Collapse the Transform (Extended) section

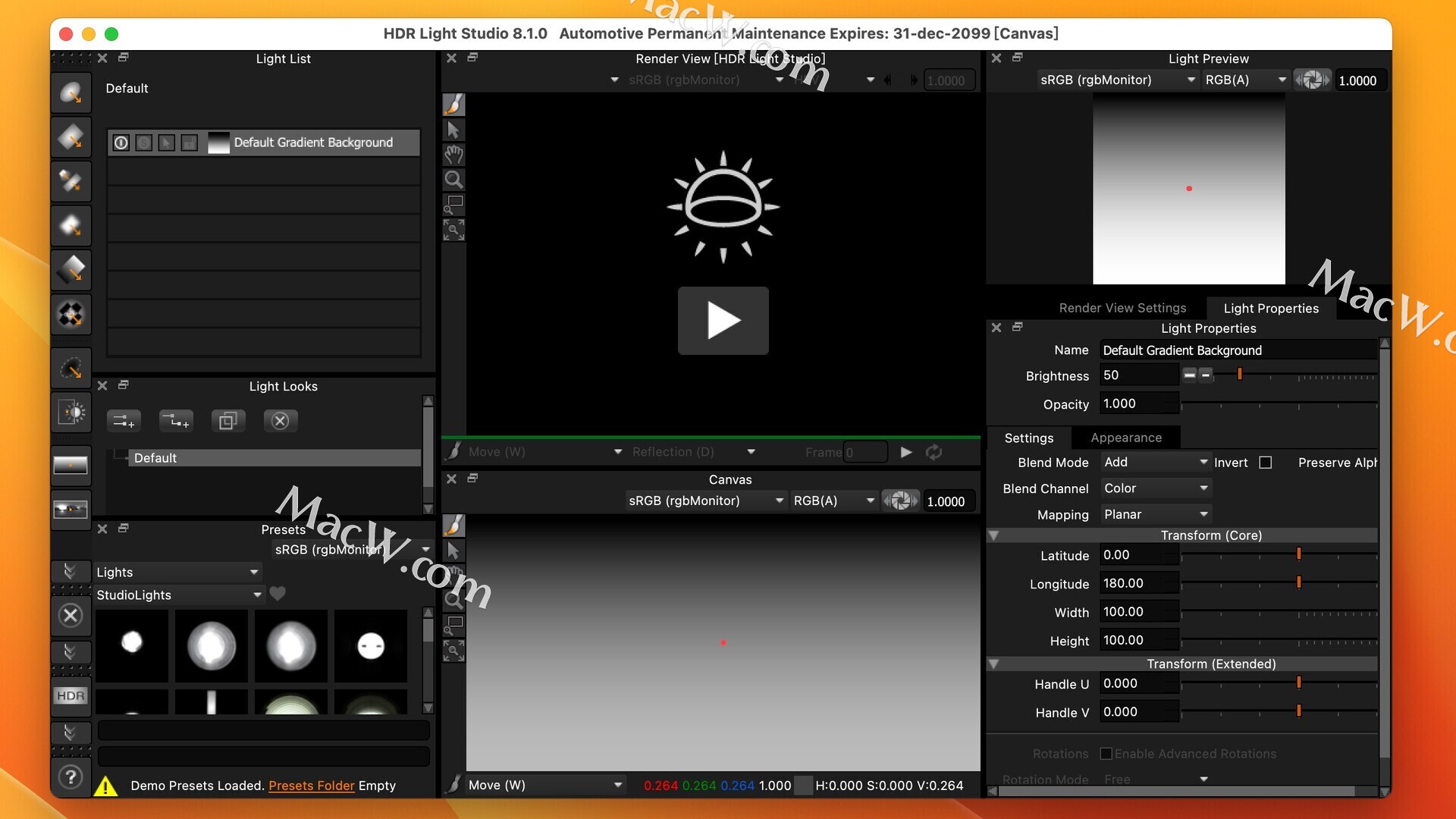993,664
